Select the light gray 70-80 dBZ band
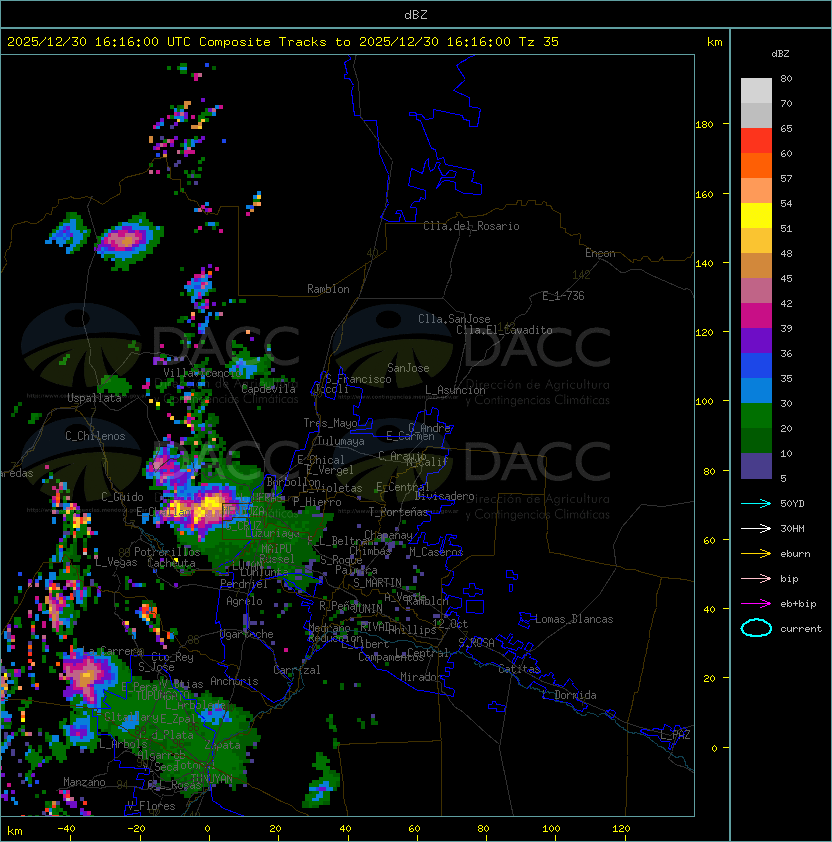 tap(756, 91)
